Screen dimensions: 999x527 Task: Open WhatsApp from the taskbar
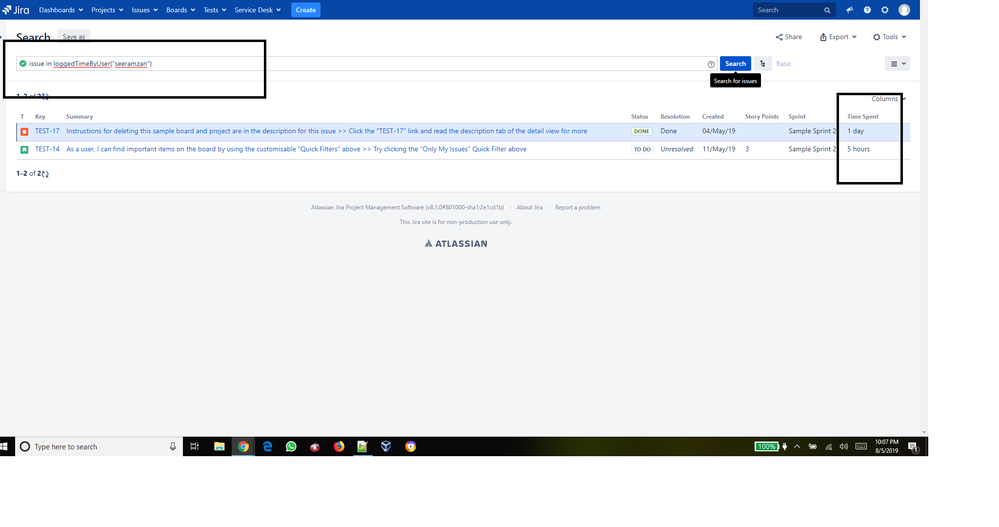click(x=291, y=447)
